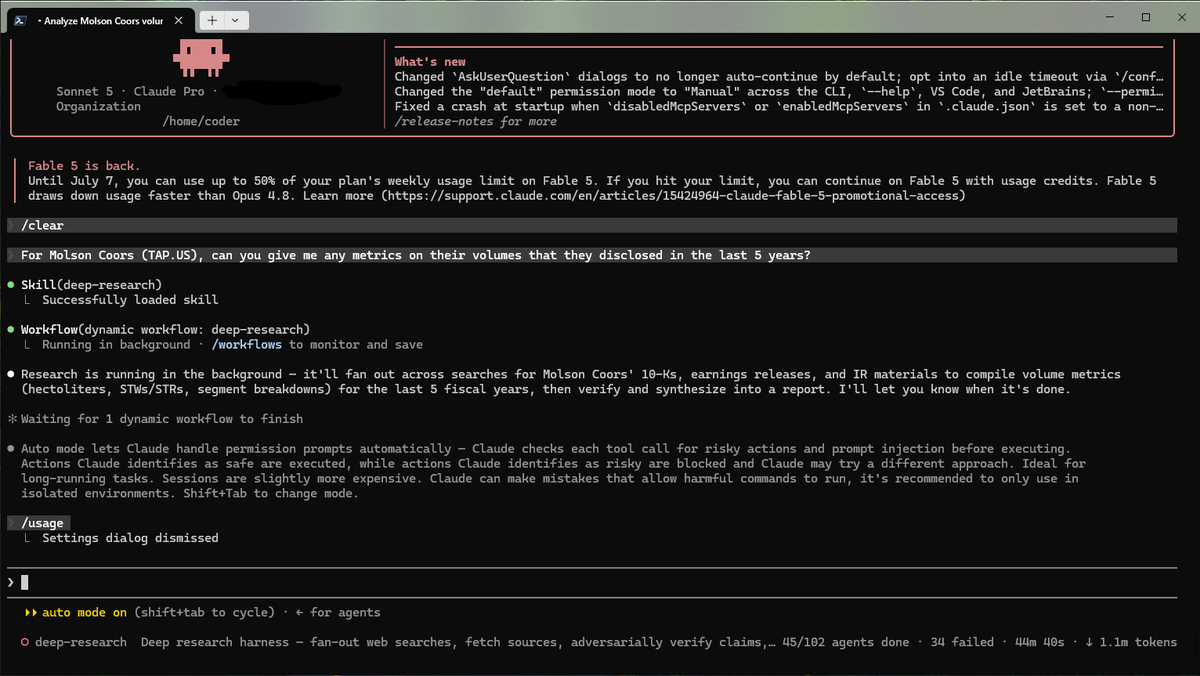Click the What's new heading
Viewport: 1200px width, 676px height.
(430, 62)
